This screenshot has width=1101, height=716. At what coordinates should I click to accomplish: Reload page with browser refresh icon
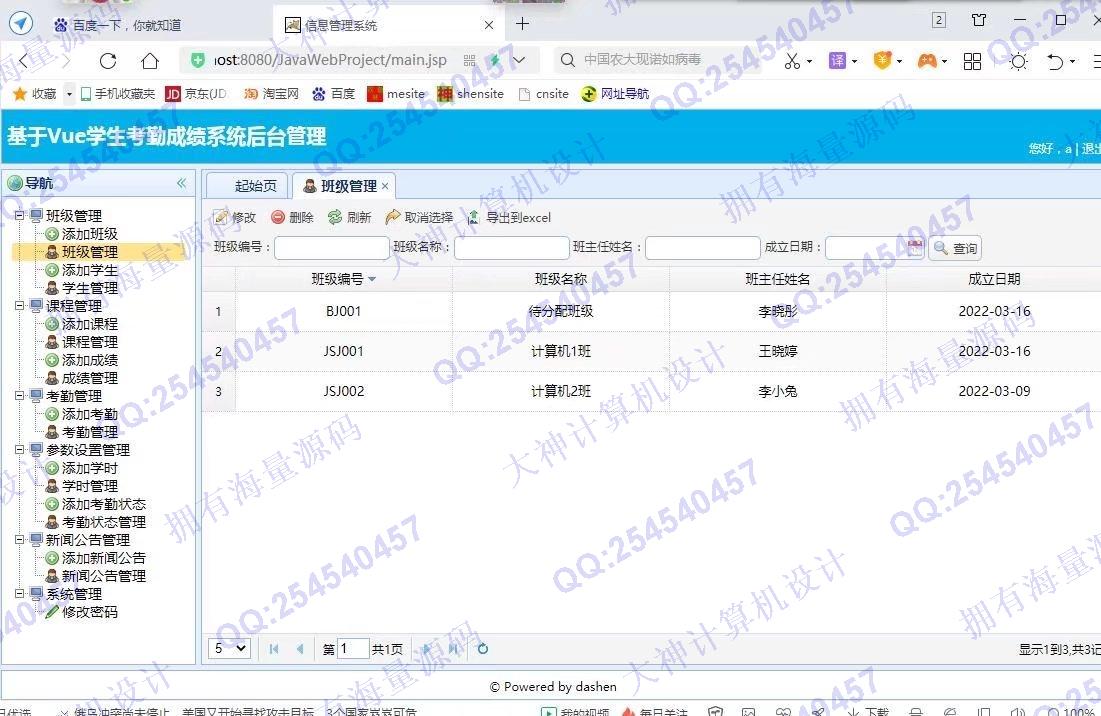pyautogui.click(x=108, y=61)
